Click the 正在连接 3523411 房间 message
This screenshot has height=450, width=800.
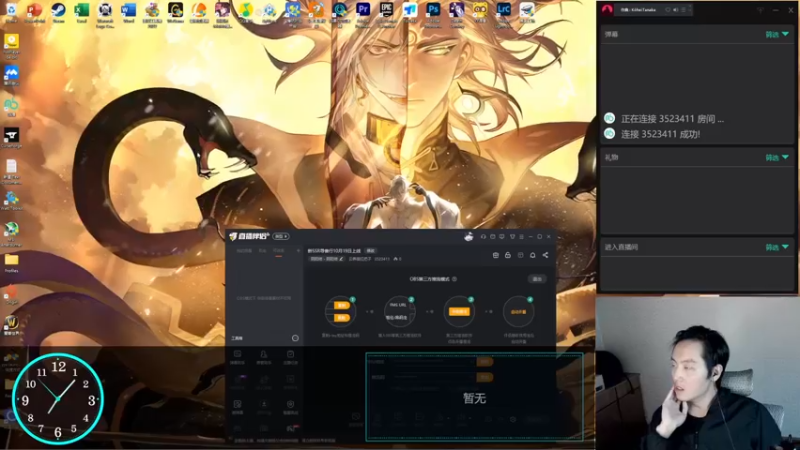[672, 119]
